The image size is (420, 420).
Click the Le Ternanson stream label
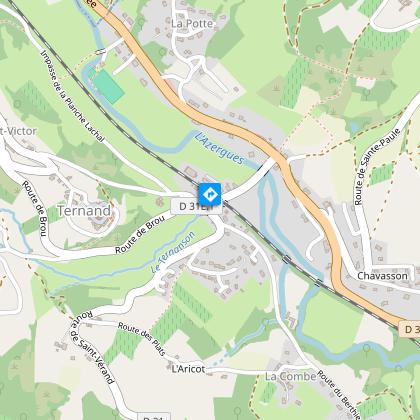tap(173, 253)
